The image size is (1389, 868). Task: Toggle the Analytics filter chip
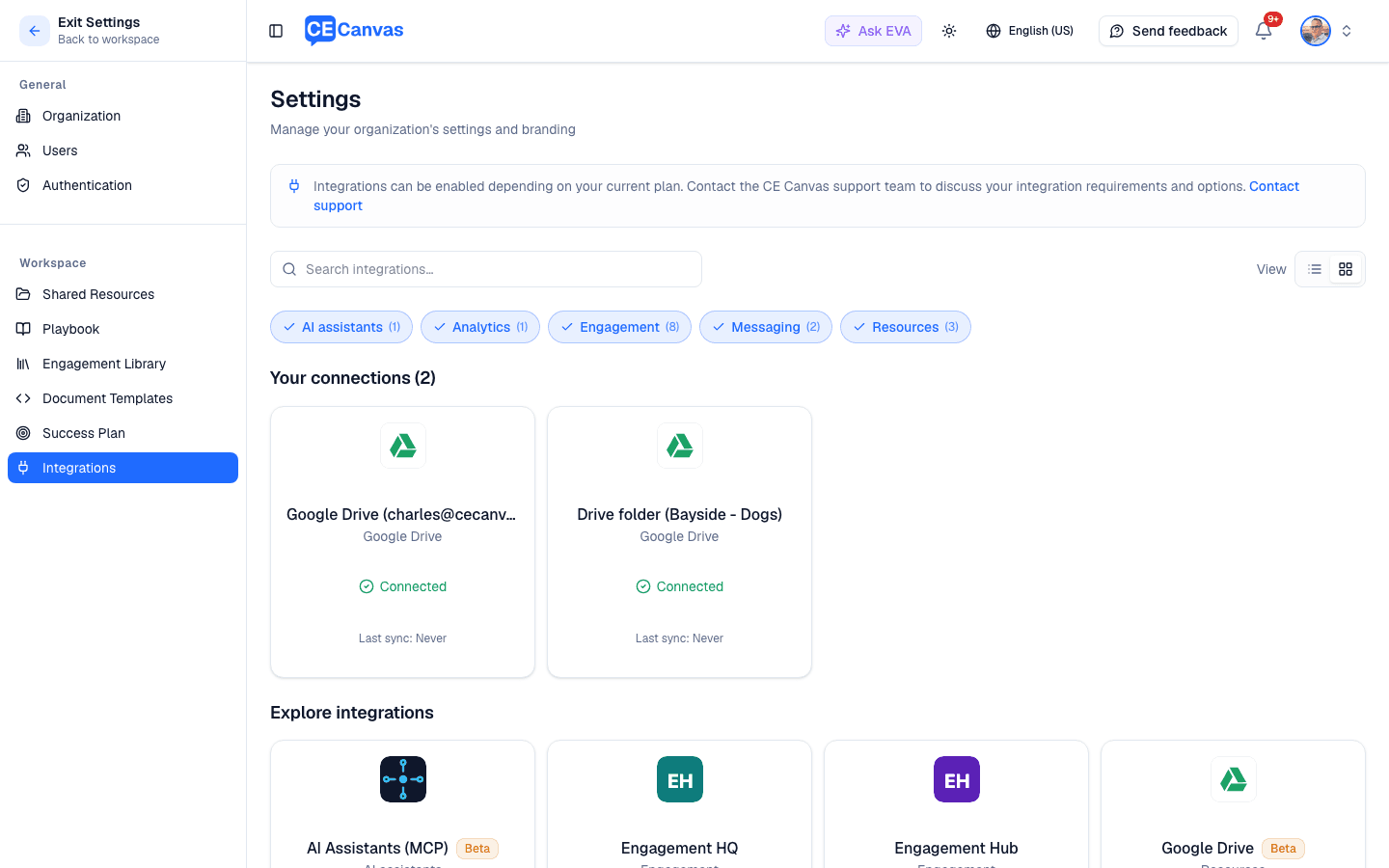[x=480, y=327]
